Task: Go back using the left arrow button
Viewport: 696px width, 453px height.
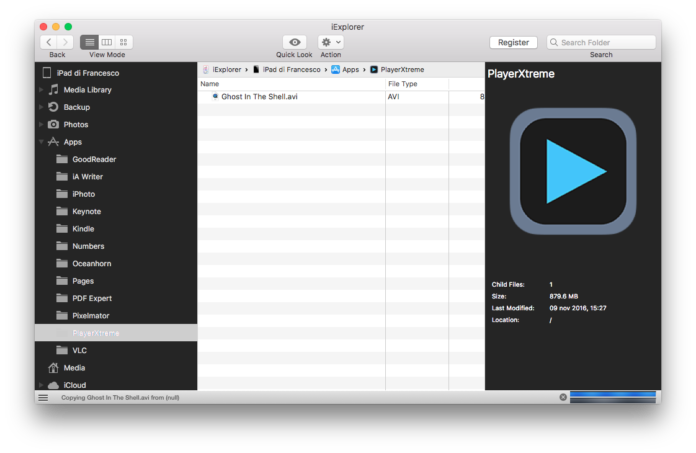Action: coord(49,42)
